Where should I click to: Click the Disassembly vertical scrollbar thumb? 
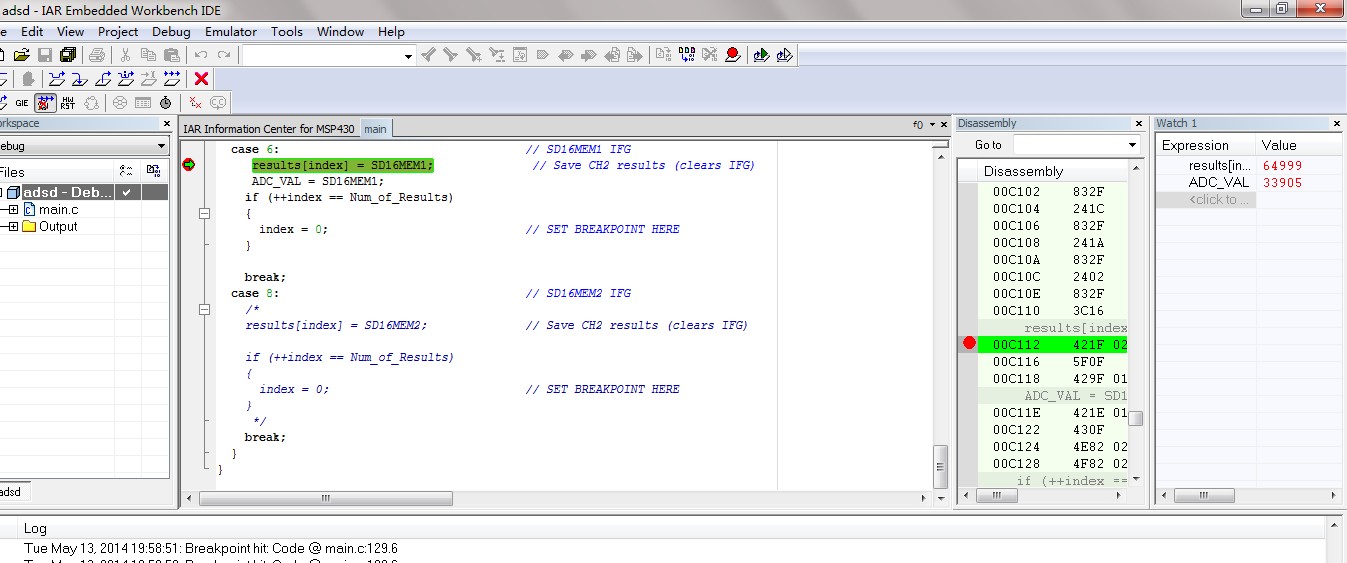pos(1136,418)
